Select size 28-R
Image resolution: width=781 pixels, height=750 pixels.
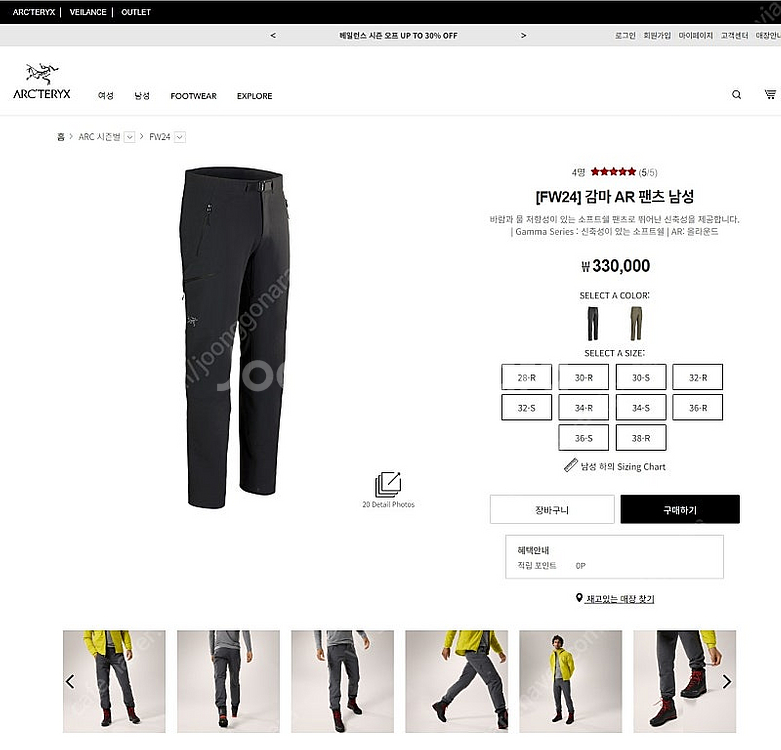click(526, 377)
